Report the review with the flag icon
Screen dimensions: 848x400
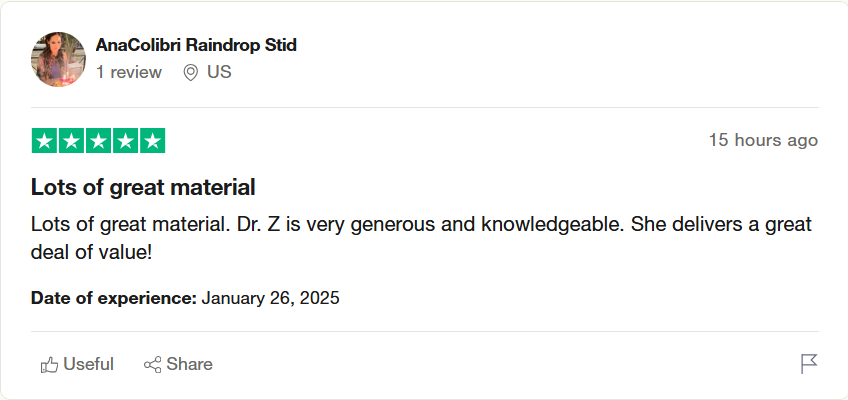(809, 364)
